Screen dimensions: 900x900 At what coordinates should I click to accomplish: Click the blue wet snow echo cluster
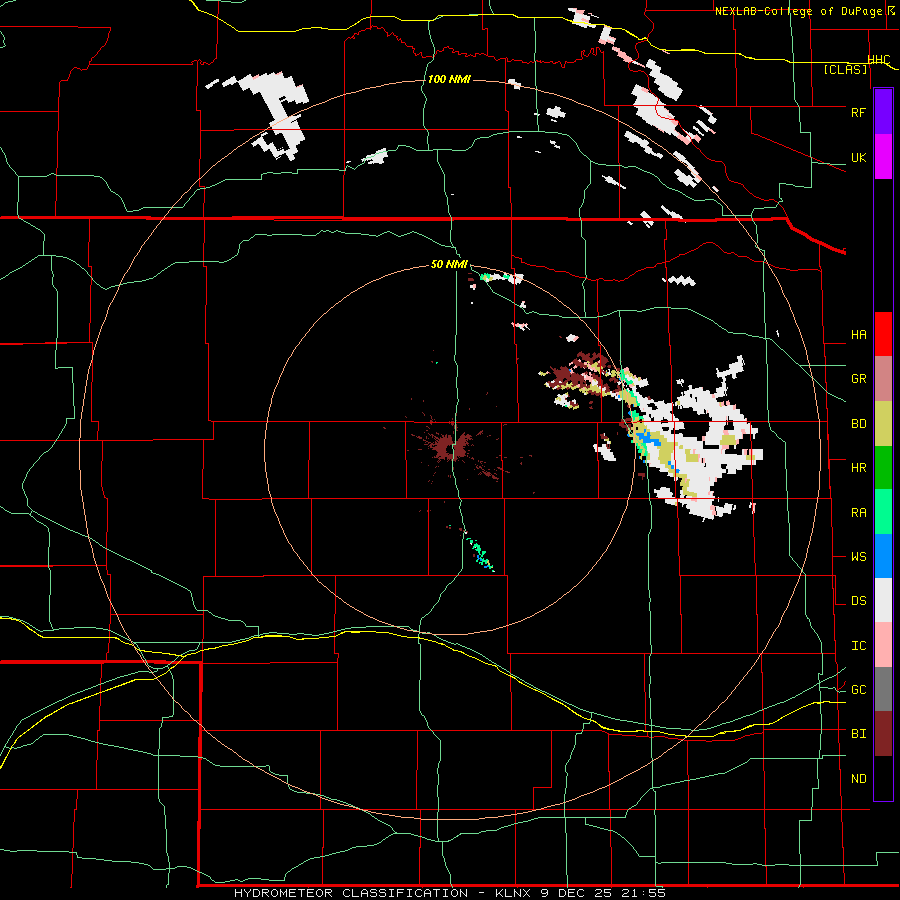pos(648,440)
